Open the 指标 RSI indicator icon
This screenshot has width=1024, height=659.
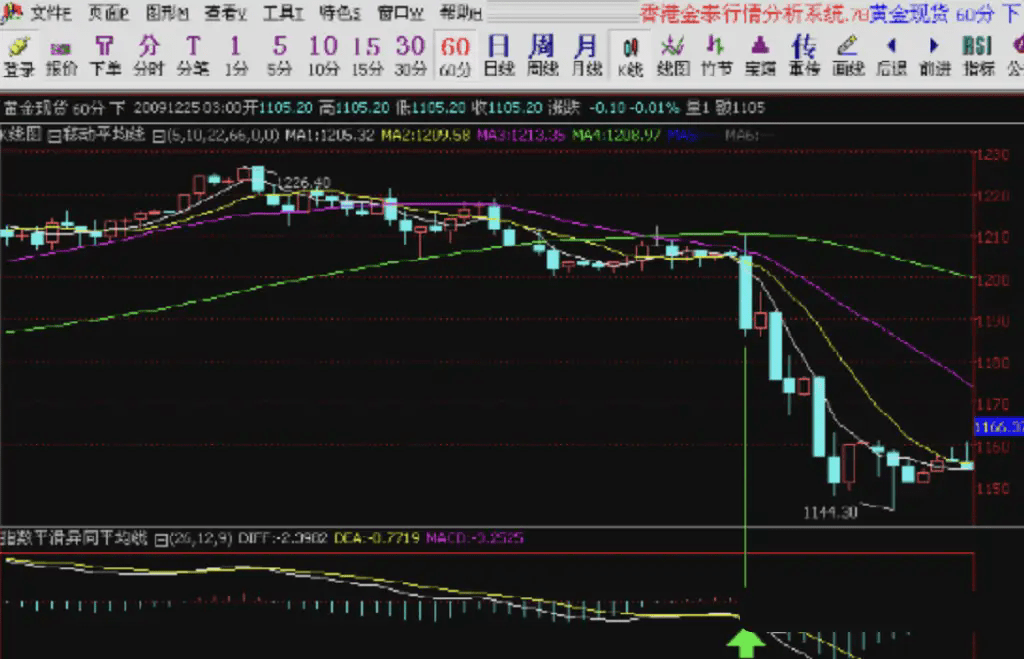point(978,56)
